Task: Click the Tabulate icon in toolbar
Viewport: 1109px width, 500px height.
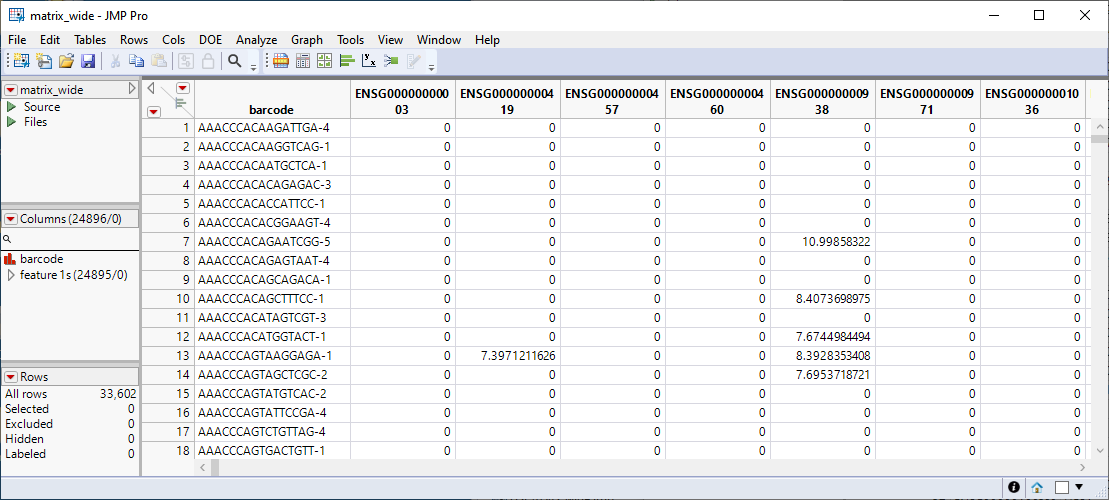Action: coord(303,61)
